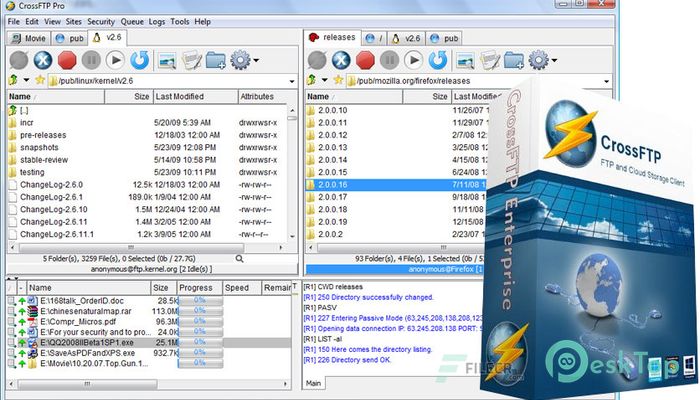
Task: Click the search magnifier in left pane status
Action: (239, 258)
